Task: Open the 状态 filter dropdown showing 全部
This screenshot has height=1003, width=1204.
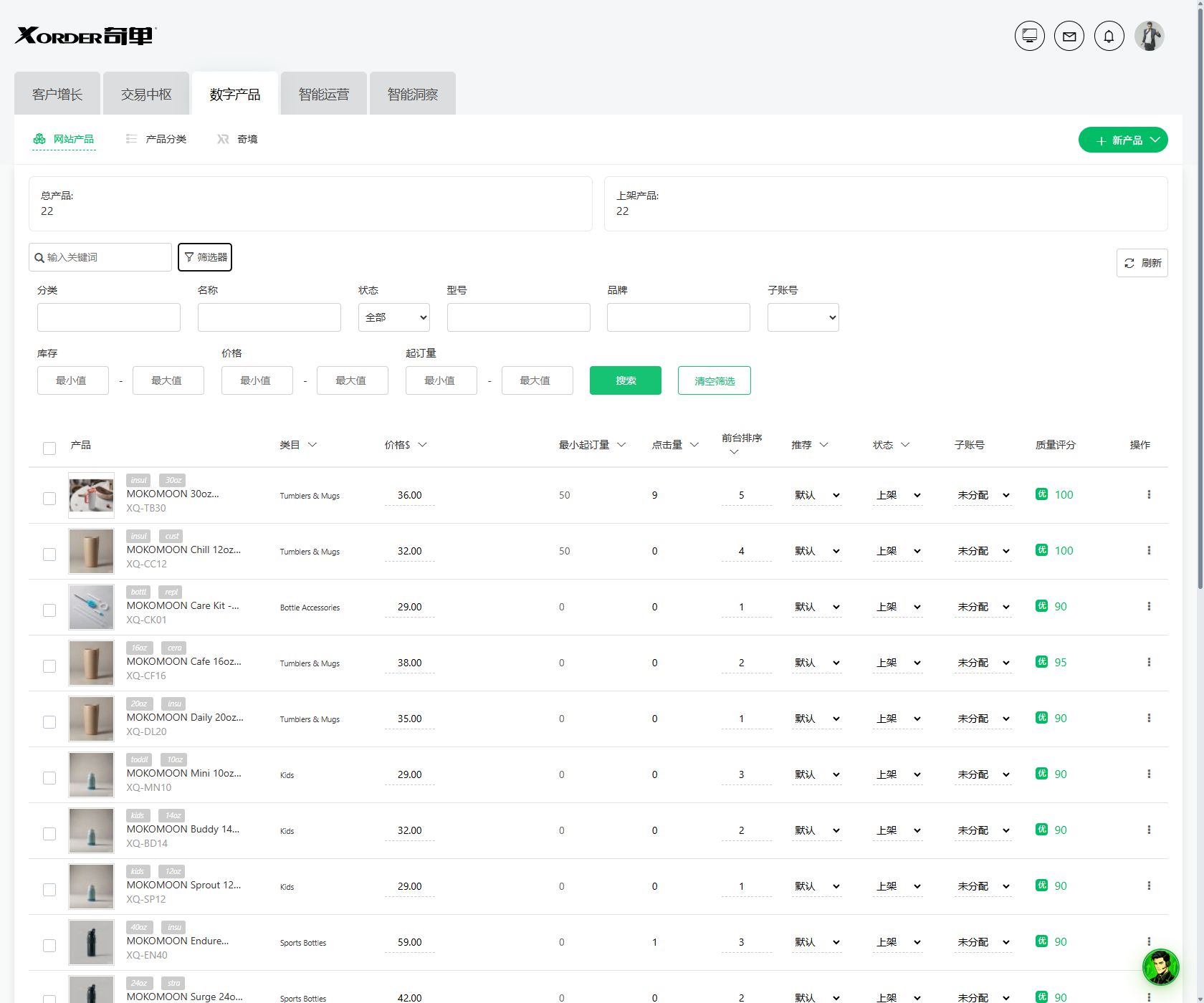Action: click(x=394, y=317)
